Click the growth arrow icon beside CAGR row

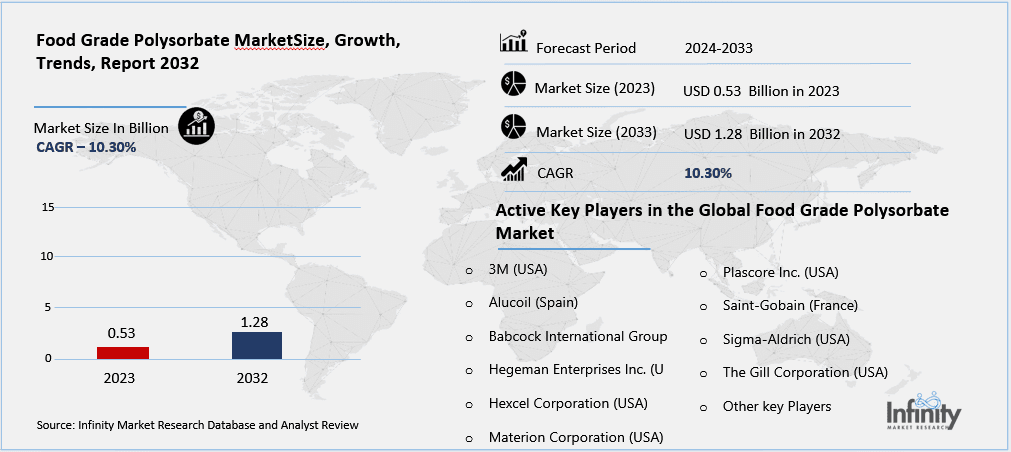click(515, 168)
